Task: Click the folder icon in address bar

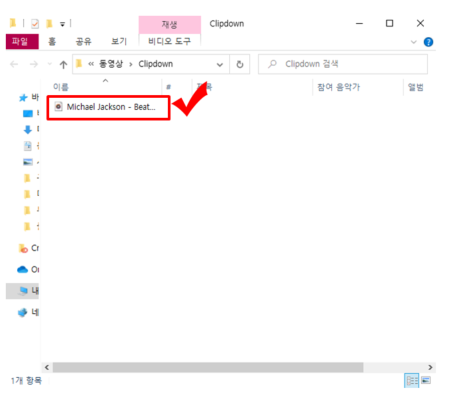Action: (79, 64)
